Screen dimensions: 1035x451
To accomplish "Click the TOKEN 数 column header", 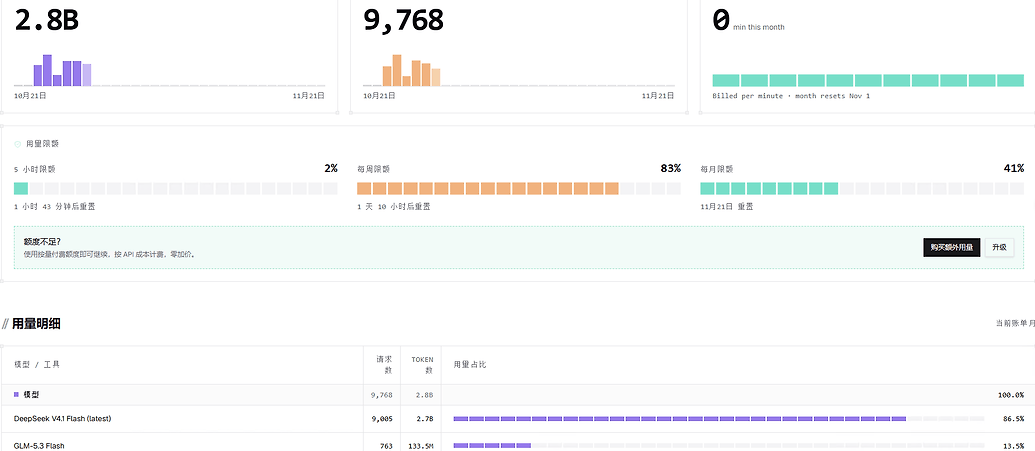I will pyautogui.click(x=422, y=364).
